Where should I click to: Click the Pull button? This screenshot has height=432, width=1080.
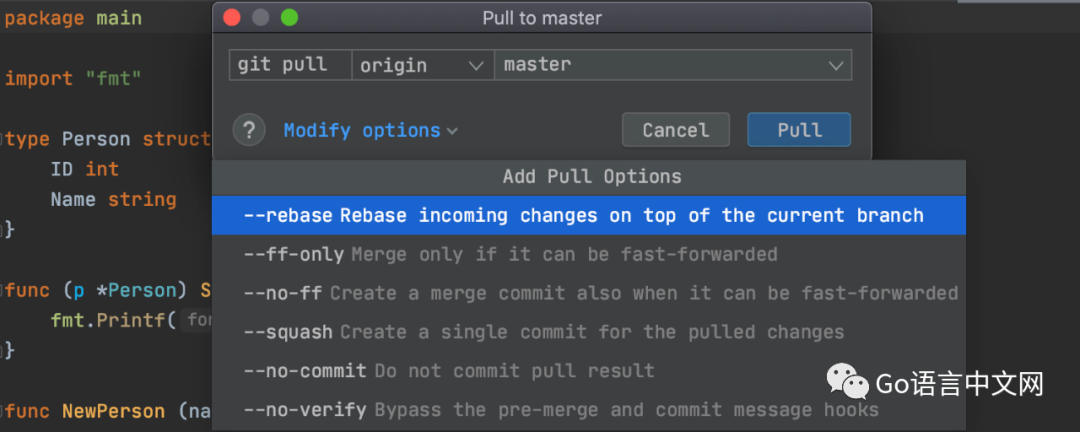pyautogui.click(x=799, y=130)
